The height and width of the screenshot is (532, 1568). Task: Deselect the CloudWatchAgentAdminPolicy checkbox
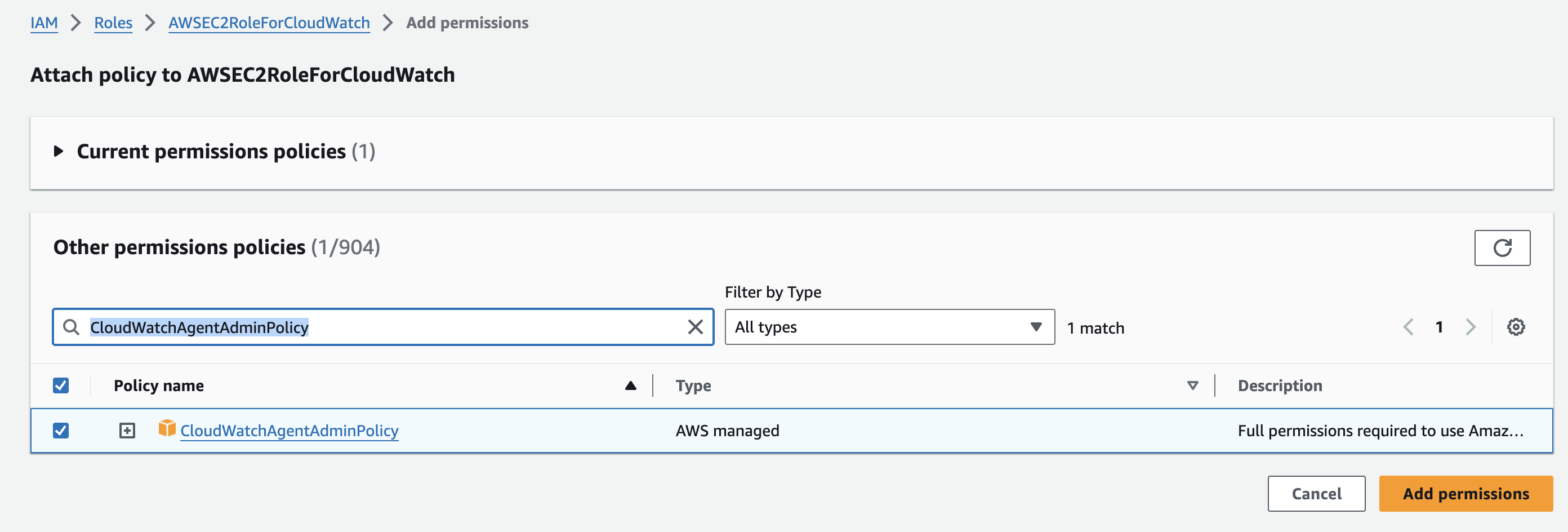tap(61, 431)
